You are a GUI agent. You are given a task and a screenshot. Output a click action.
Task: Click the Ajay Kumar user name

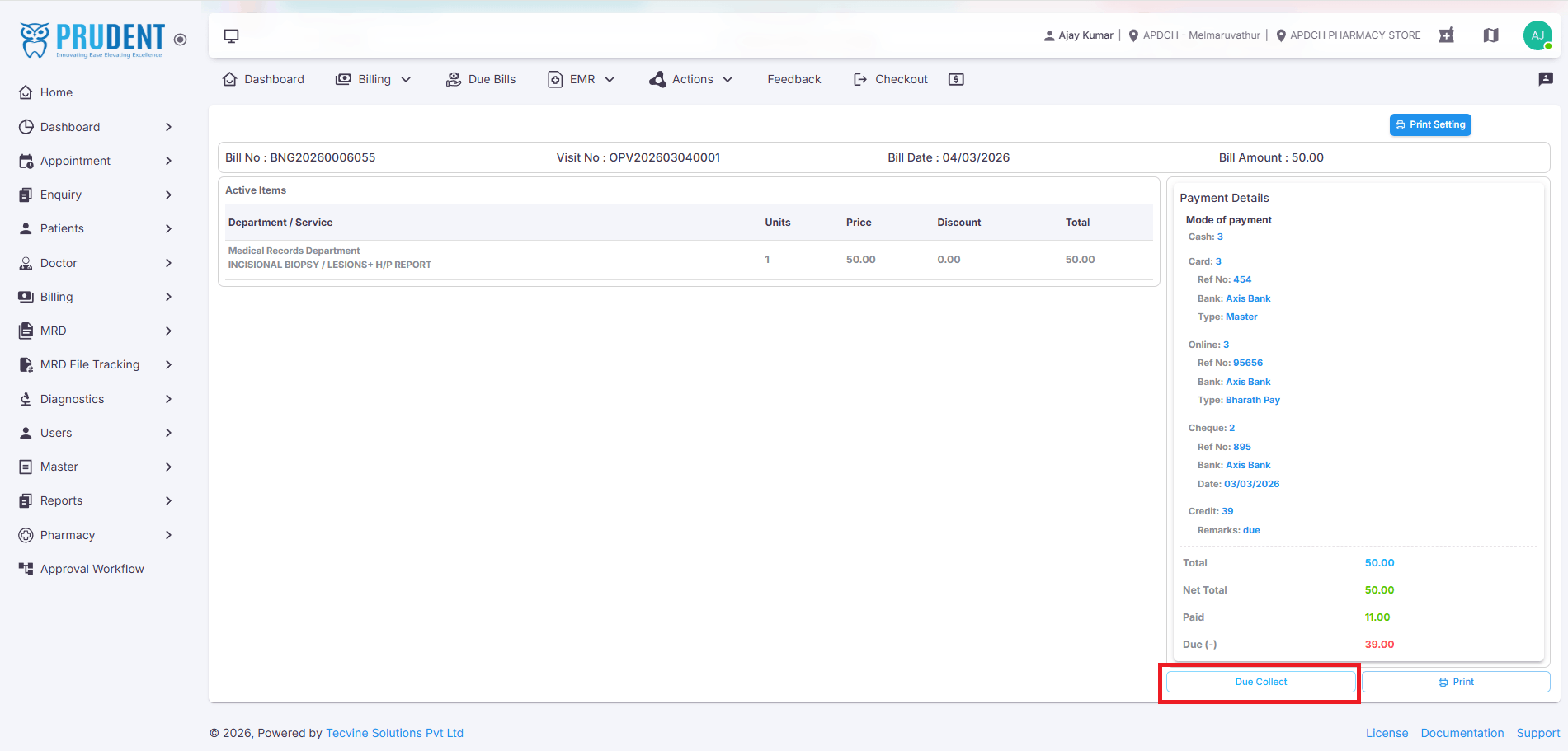coord(1085,35)
